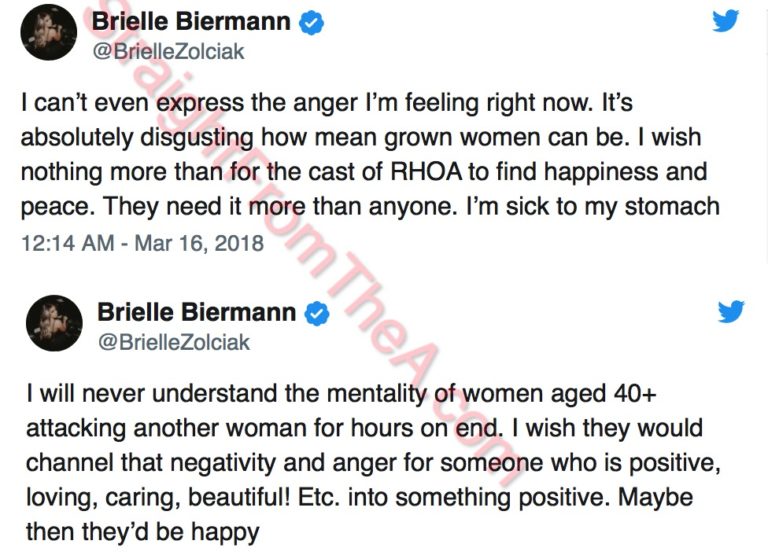Click the Twitter bird icon on the top tweet
Screen dimensions: 768x559
[726, 21]
